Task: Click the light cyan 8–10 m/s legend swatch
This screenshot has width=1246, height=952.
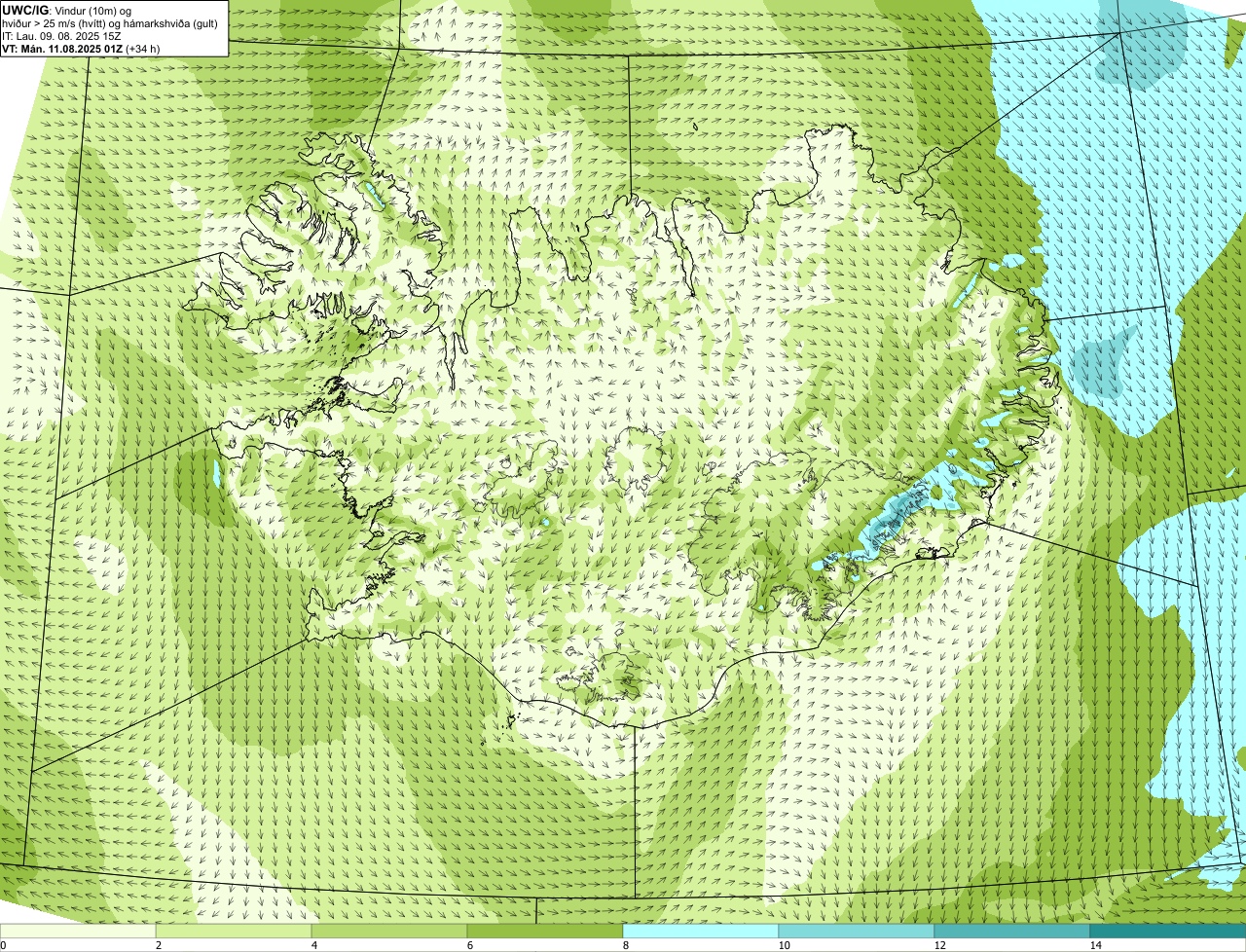Action: point(701,932)
